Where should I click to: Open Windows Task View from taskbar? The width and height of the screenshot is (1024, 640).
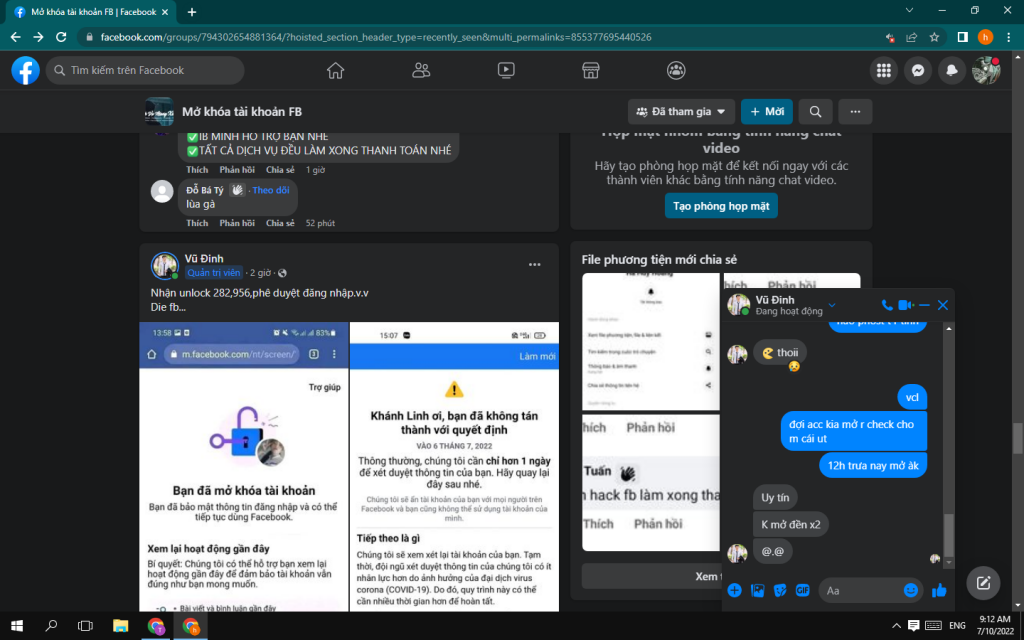(85, 626)
